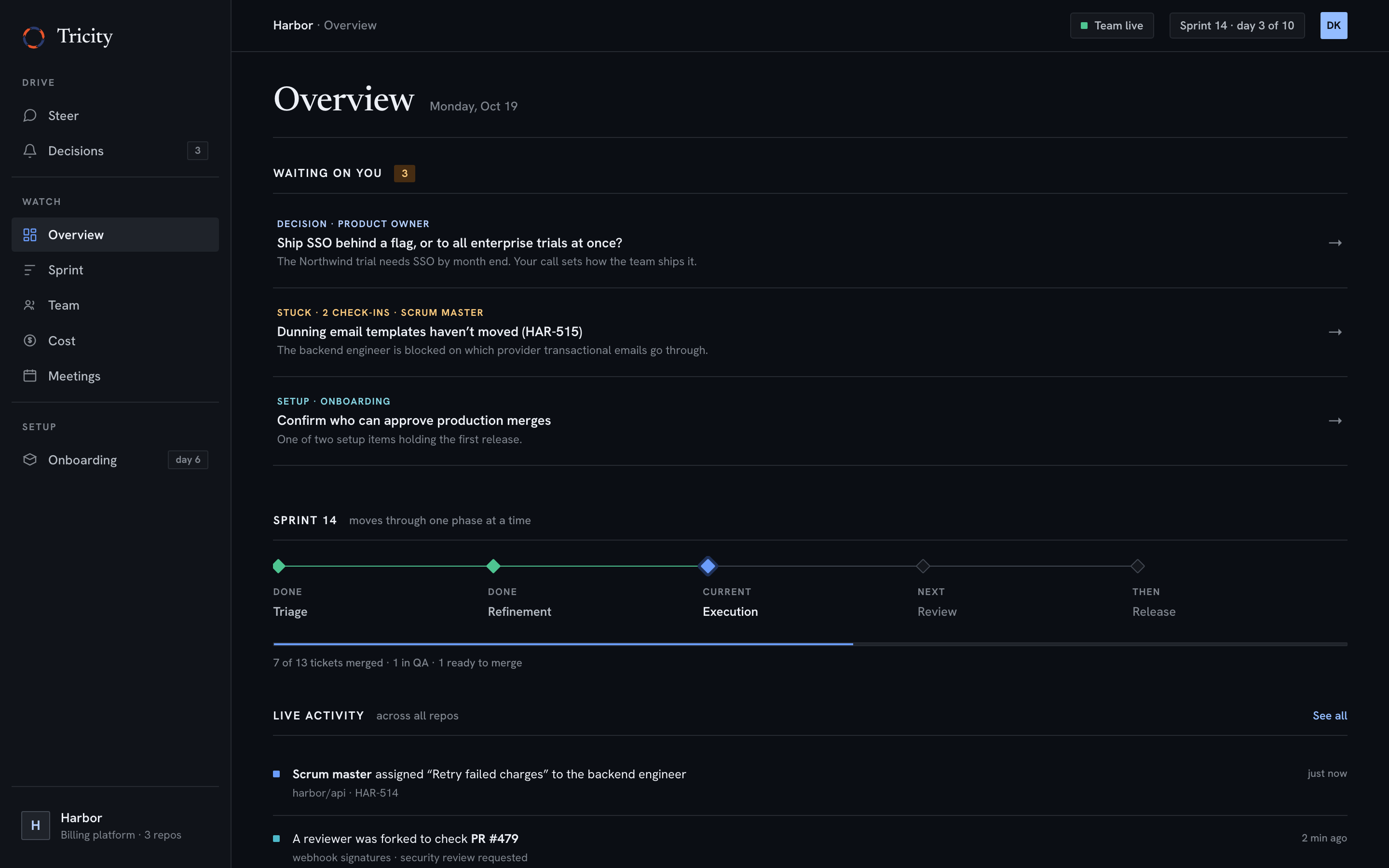Click Harbor in the breadcrumb
The height and width of the screenshot is (868, 1389).
click(x=293, y=25)
